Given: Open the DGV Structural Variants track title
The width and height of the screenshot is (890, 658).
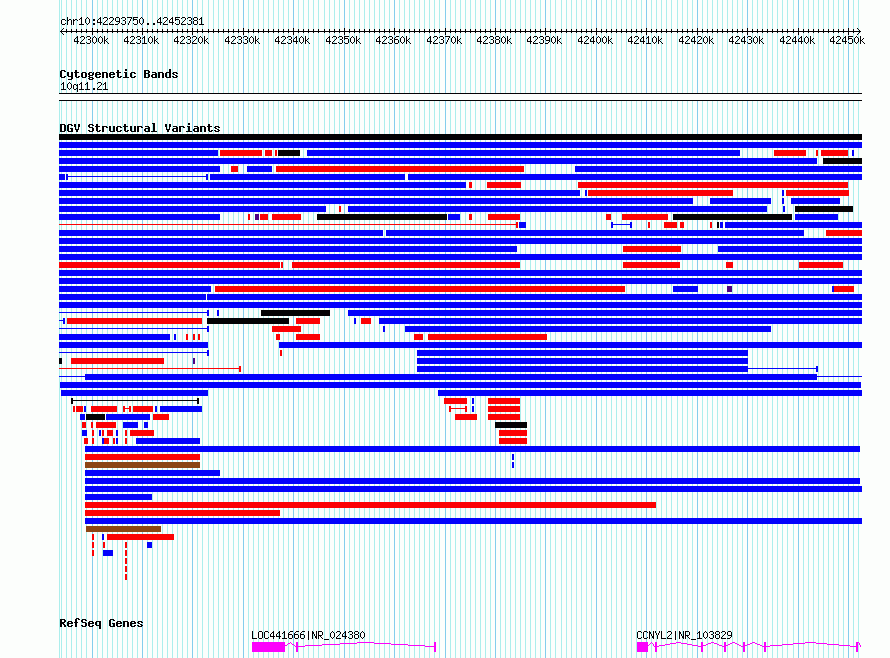Looking at the screenshot, I should (140, 128).
